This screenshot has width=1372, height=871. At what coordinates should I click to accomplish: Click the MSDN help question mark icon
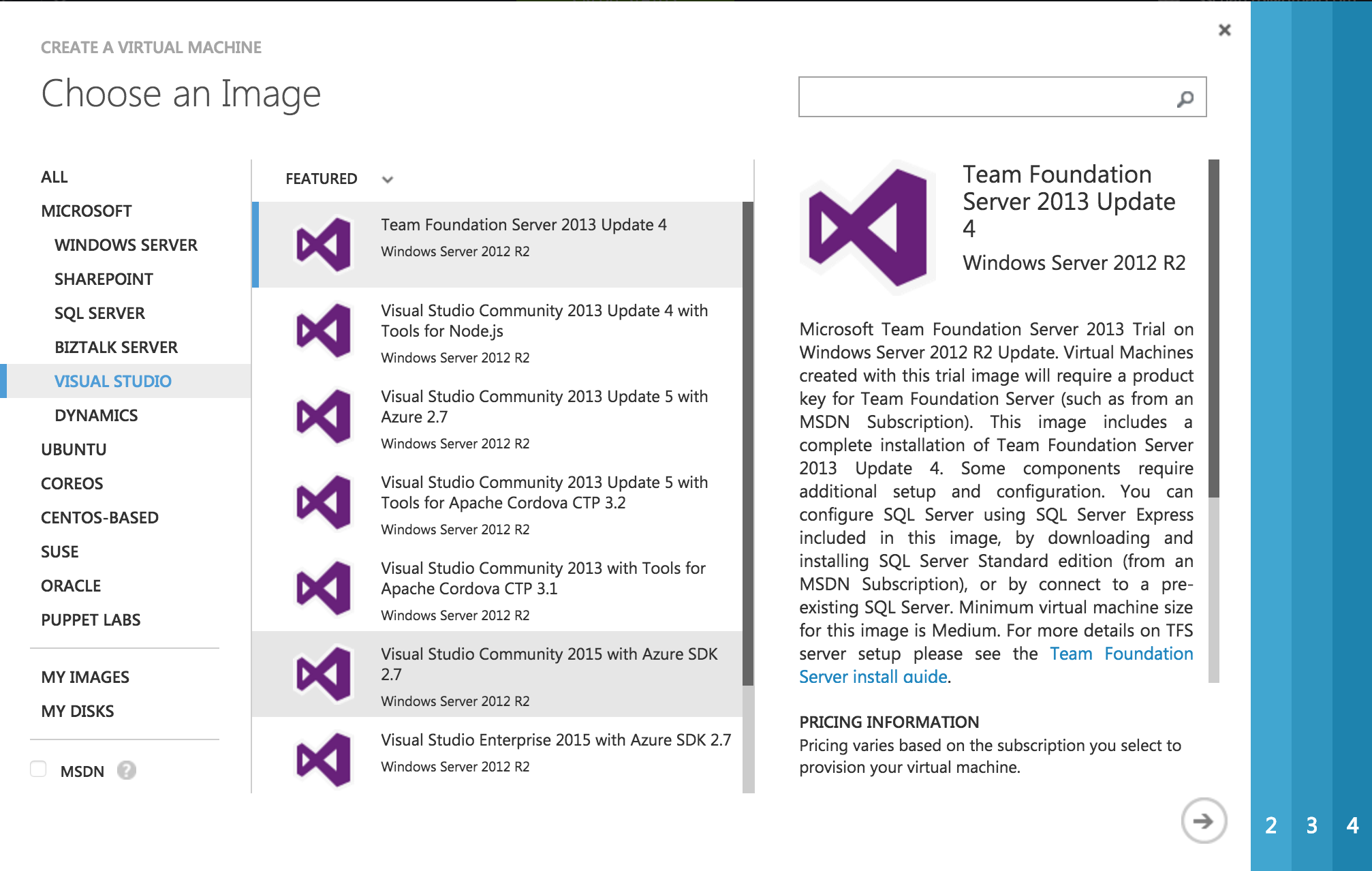[127, 771]
